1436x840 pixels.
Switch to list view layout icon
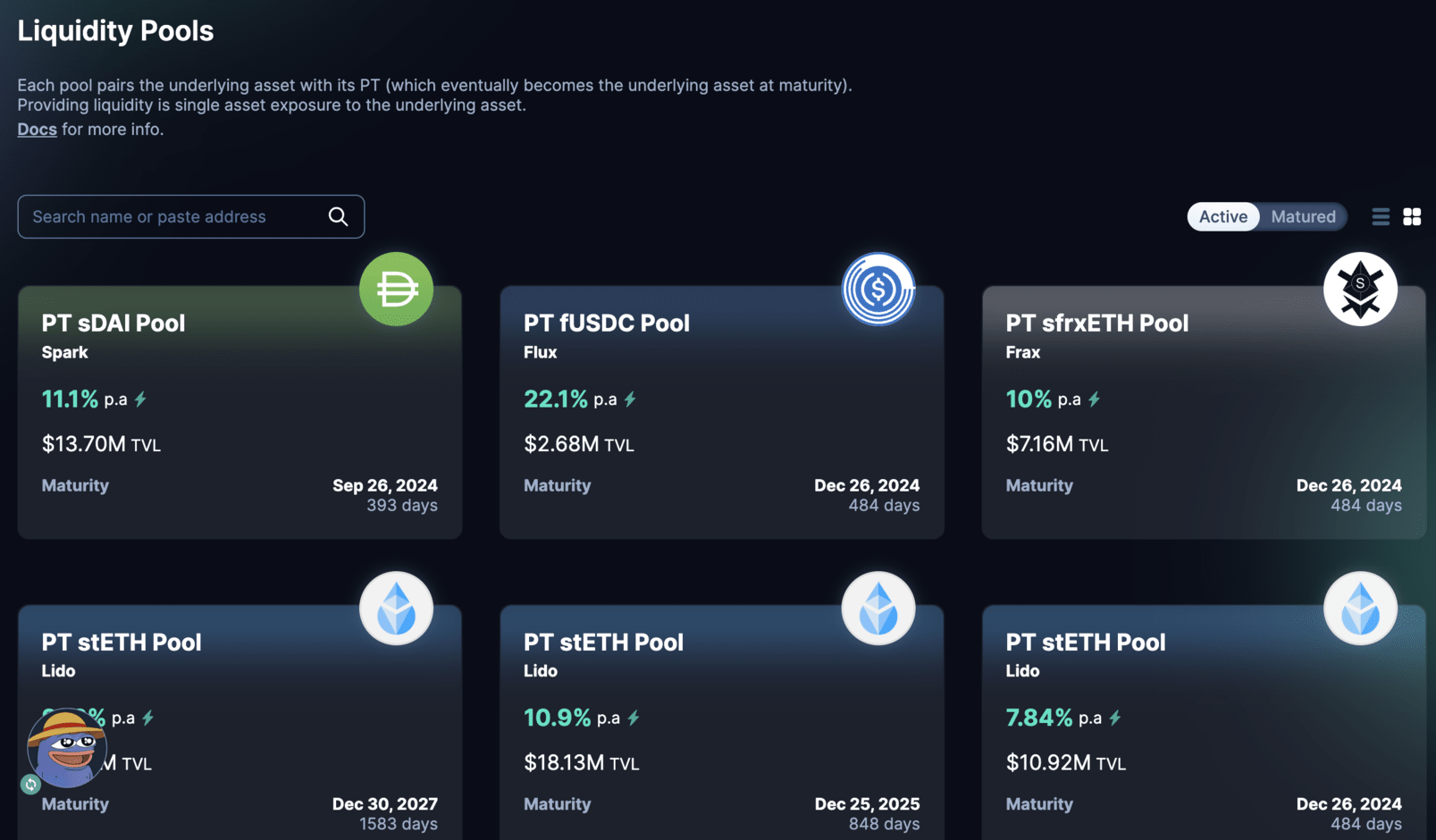1381,216
